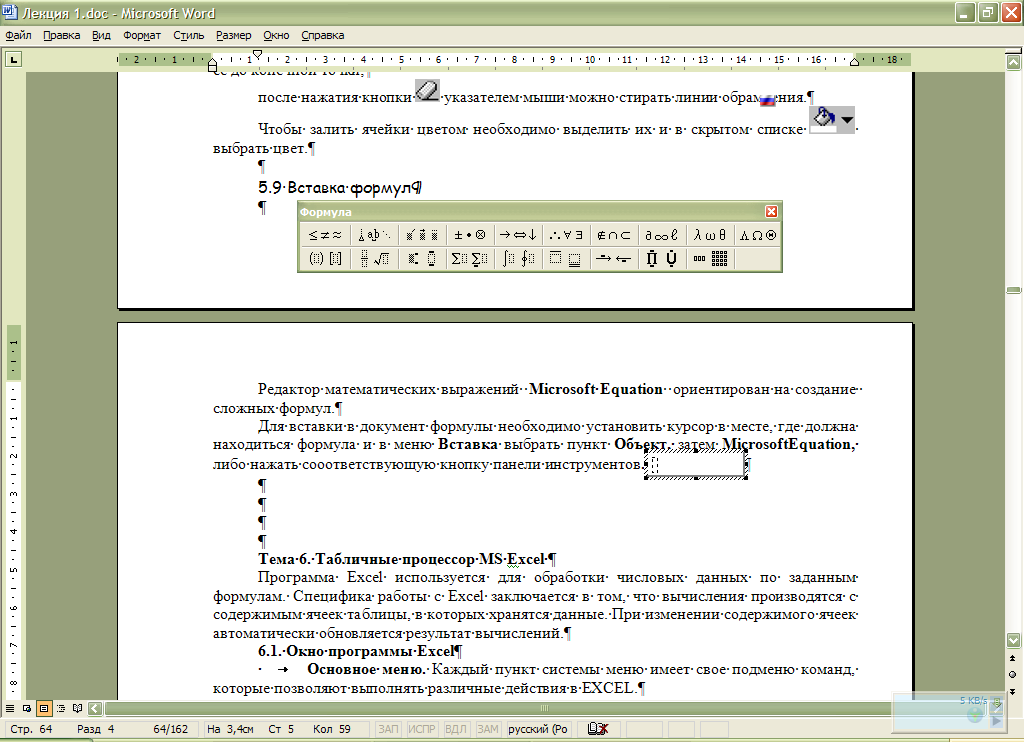Open the uppercase Greek letters palette (ΛΩ)

point(758,235)
